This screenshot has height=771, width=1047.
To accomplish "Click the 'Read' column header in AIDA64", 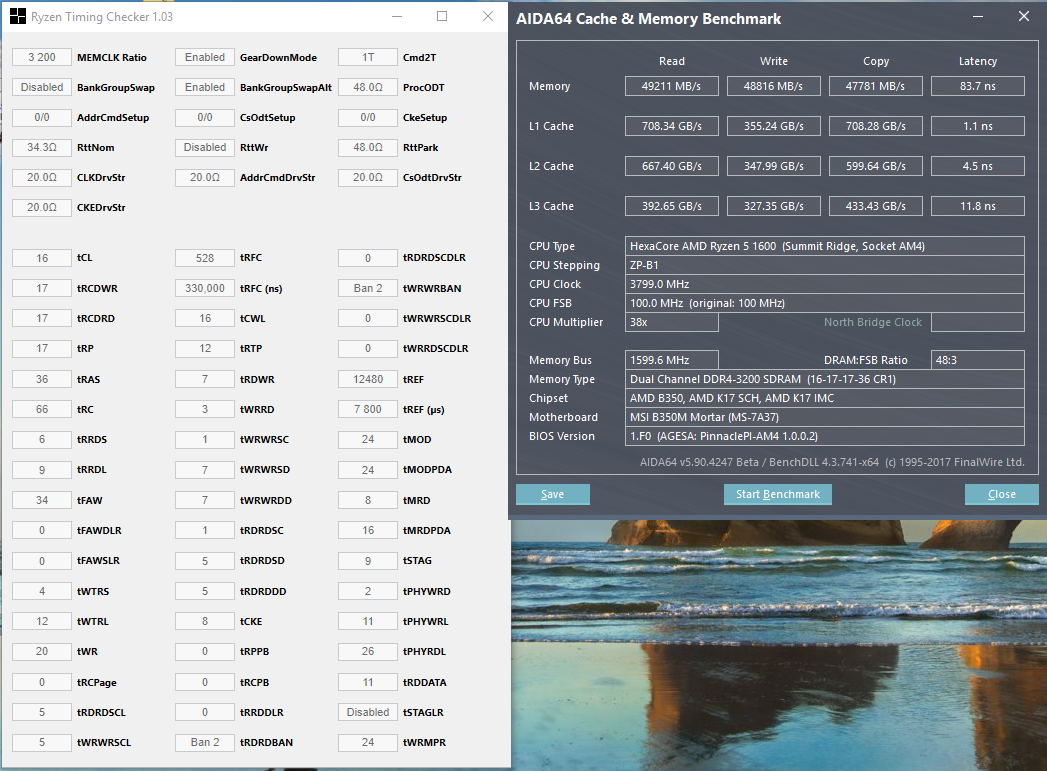I will click(672, 61).
